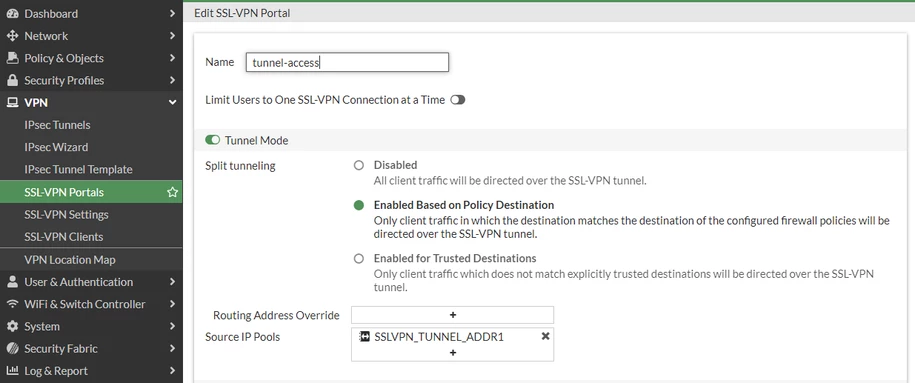Click the Split tunneling label
915x383 pixels.
click(240, 166)
